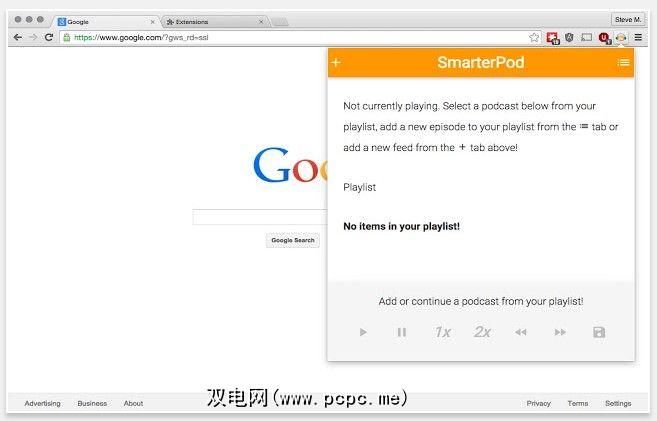Click 'Add or continue a podcast' message

(x=481, y=301)
